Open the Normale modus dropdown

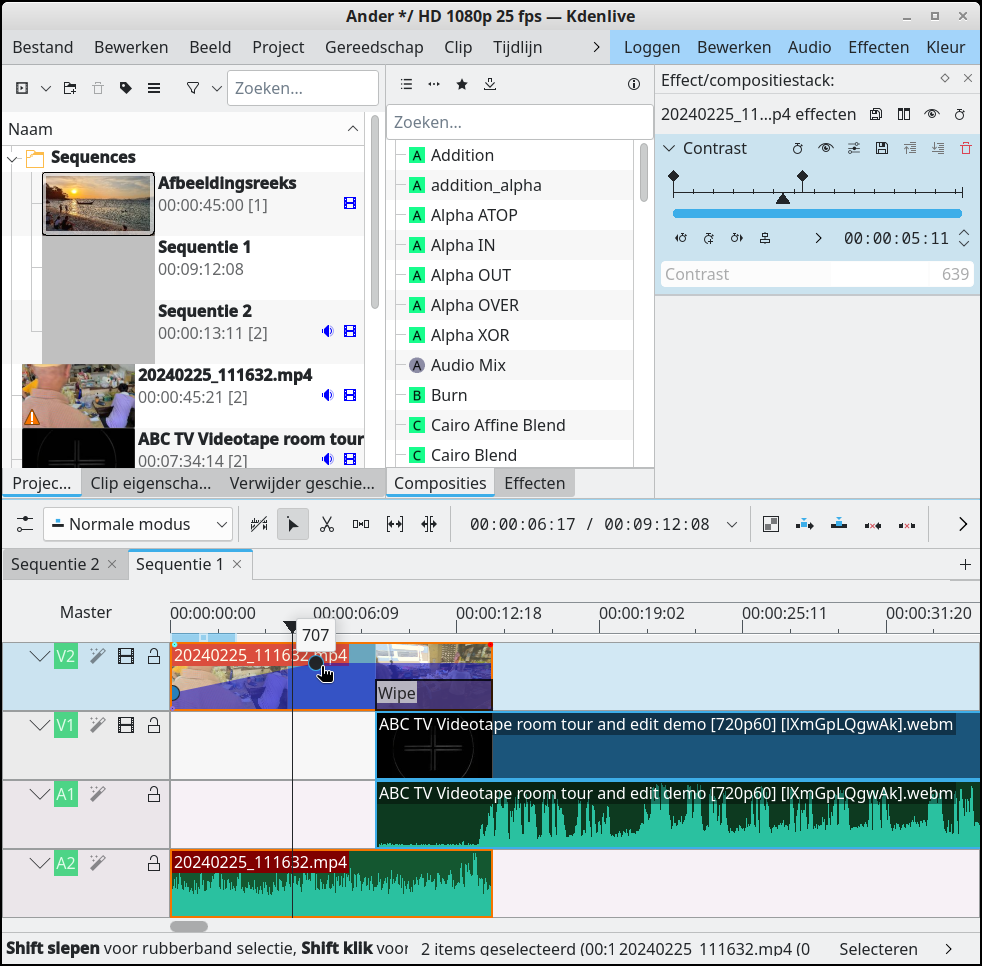138,524
